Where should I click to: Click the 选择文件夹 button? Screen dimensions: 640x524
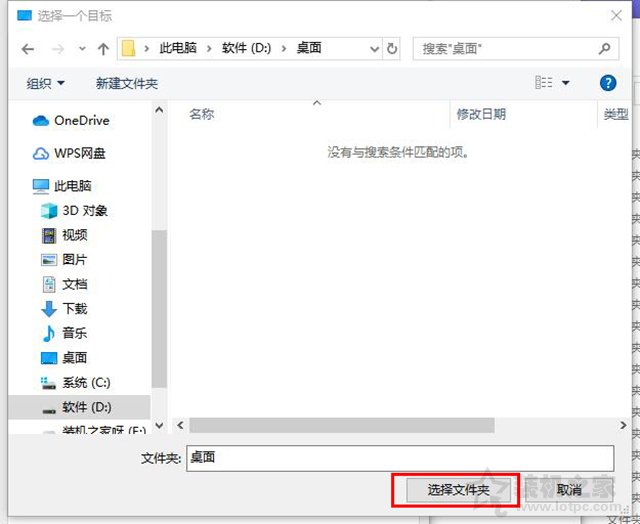[x=457, y=490]
